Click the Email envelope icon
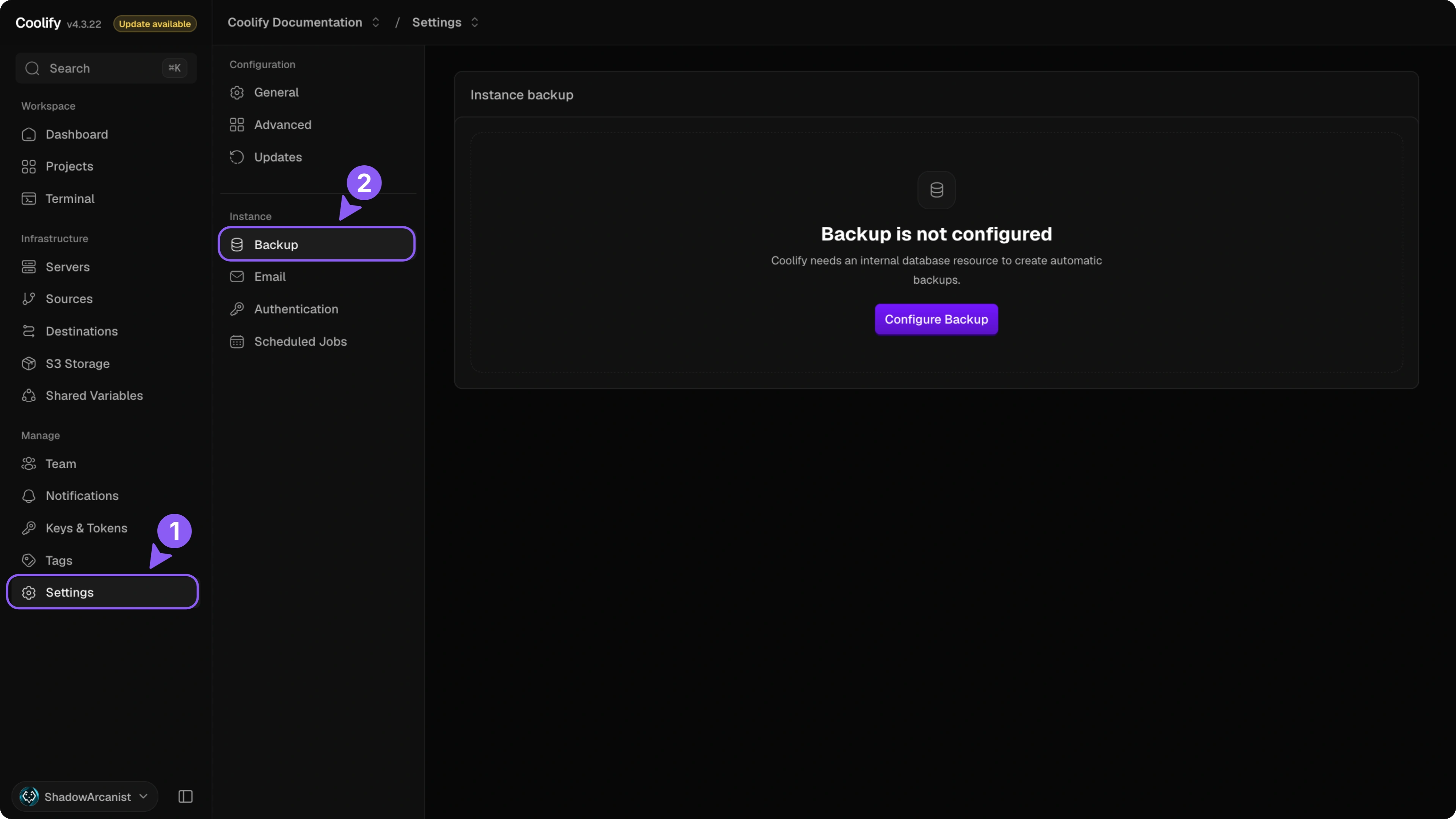 [237, 277]
